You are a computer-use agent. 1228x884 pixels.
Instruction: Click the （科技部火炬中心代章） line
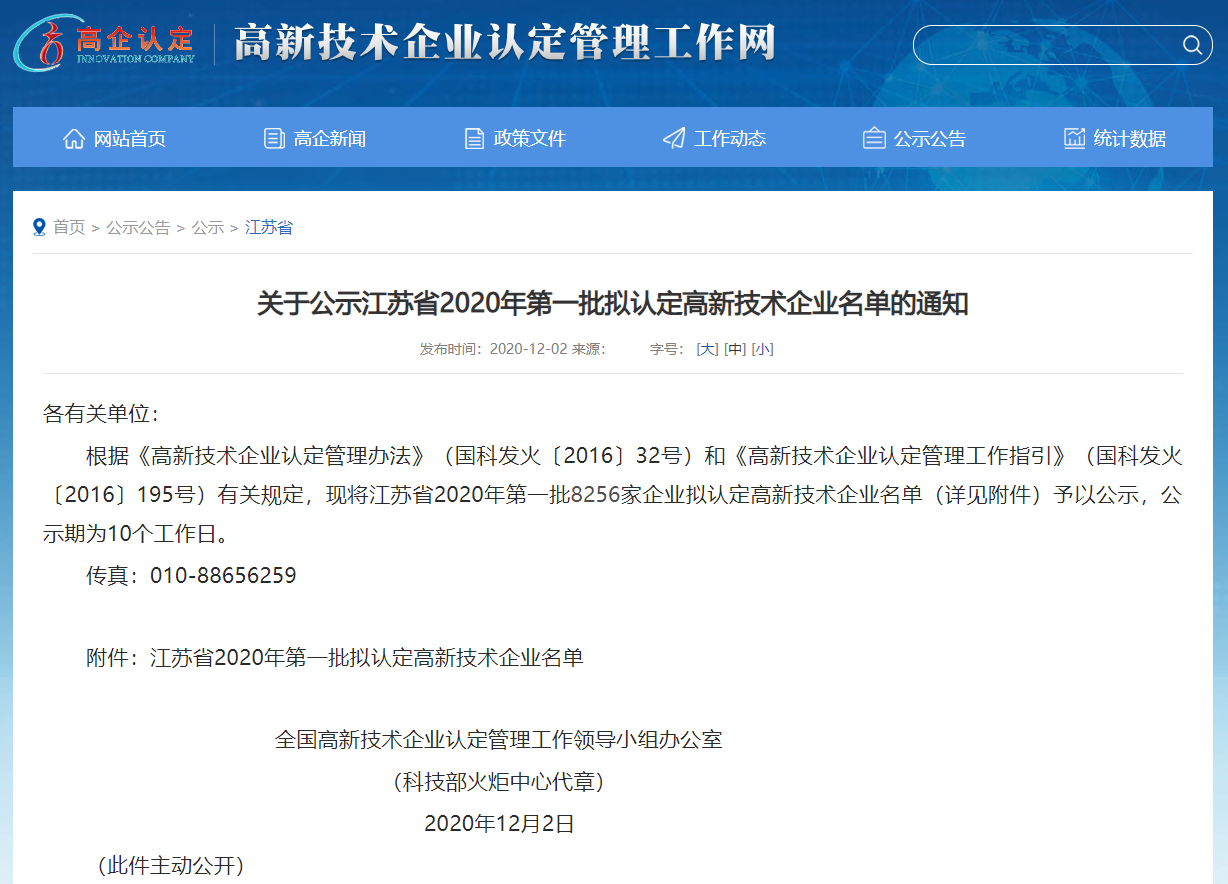coord(499,782)
